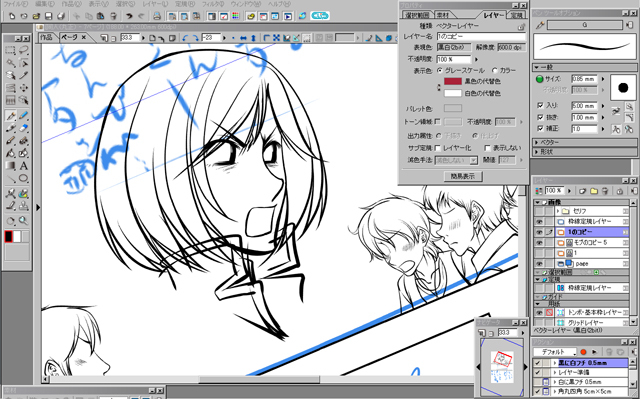640x399 pixels.
Task: Rotate canvas counterclockwise with blue arrow
Action: (x=186, y=38)
